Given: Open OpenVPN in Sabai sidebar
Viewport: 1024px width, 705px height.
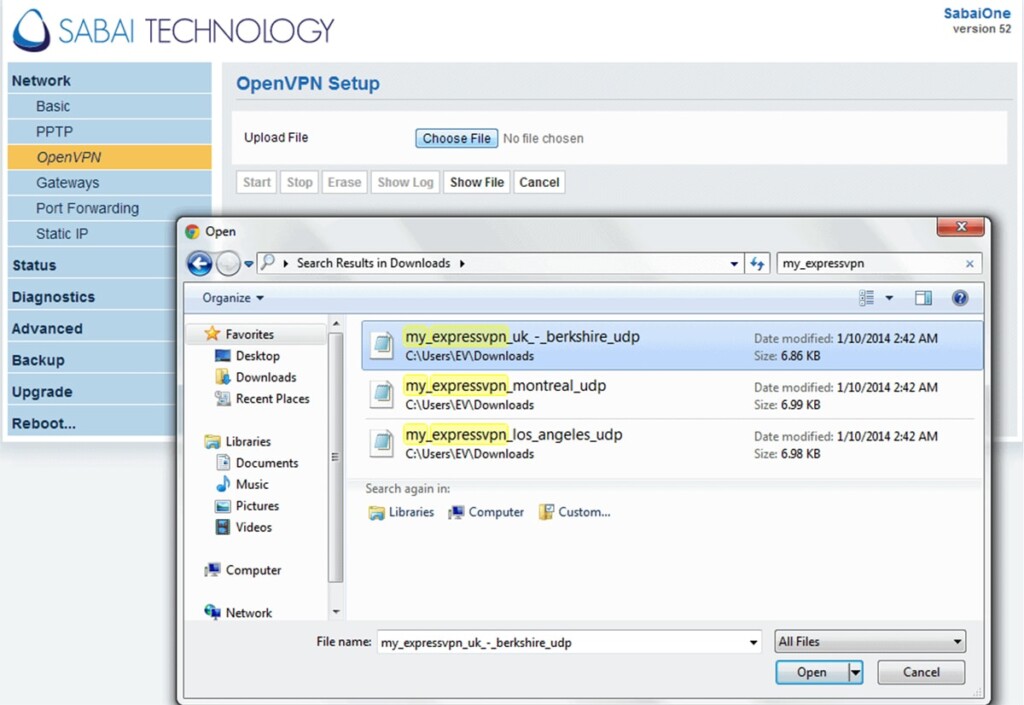Looking at the screenshot, I should 109,157.
